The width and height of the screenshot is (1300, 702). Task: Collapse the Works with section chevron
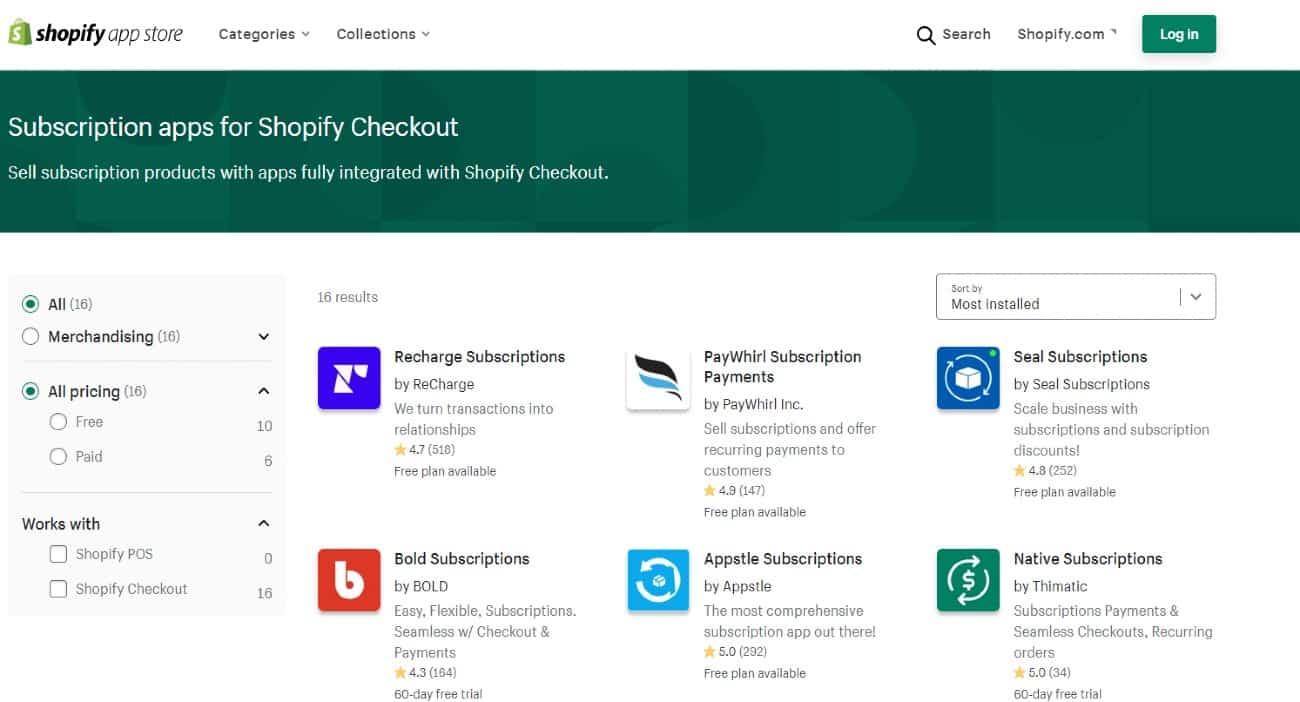264,523
